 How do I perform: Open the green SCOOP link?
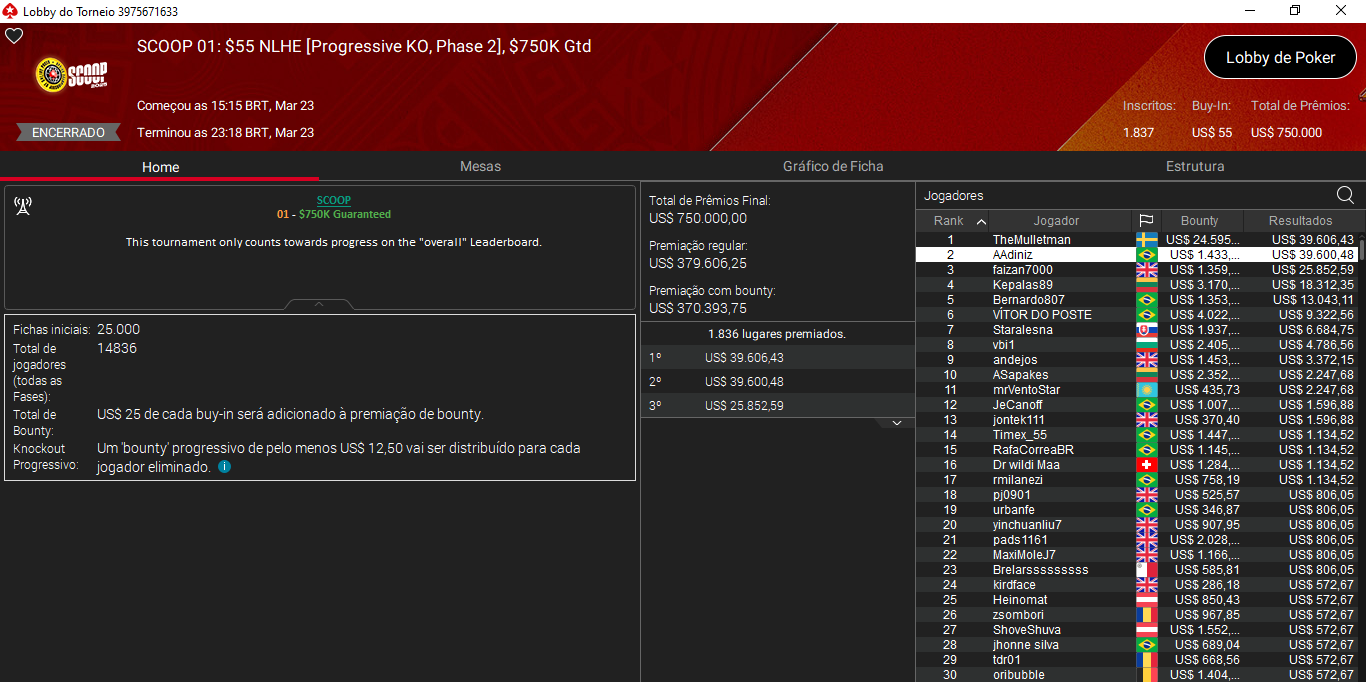click(x=333, y=200)
